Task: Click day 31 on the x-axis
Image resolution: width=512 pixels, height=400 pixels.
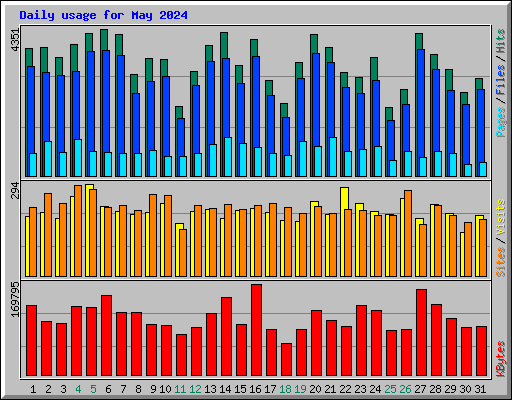Action: point(480,389)
